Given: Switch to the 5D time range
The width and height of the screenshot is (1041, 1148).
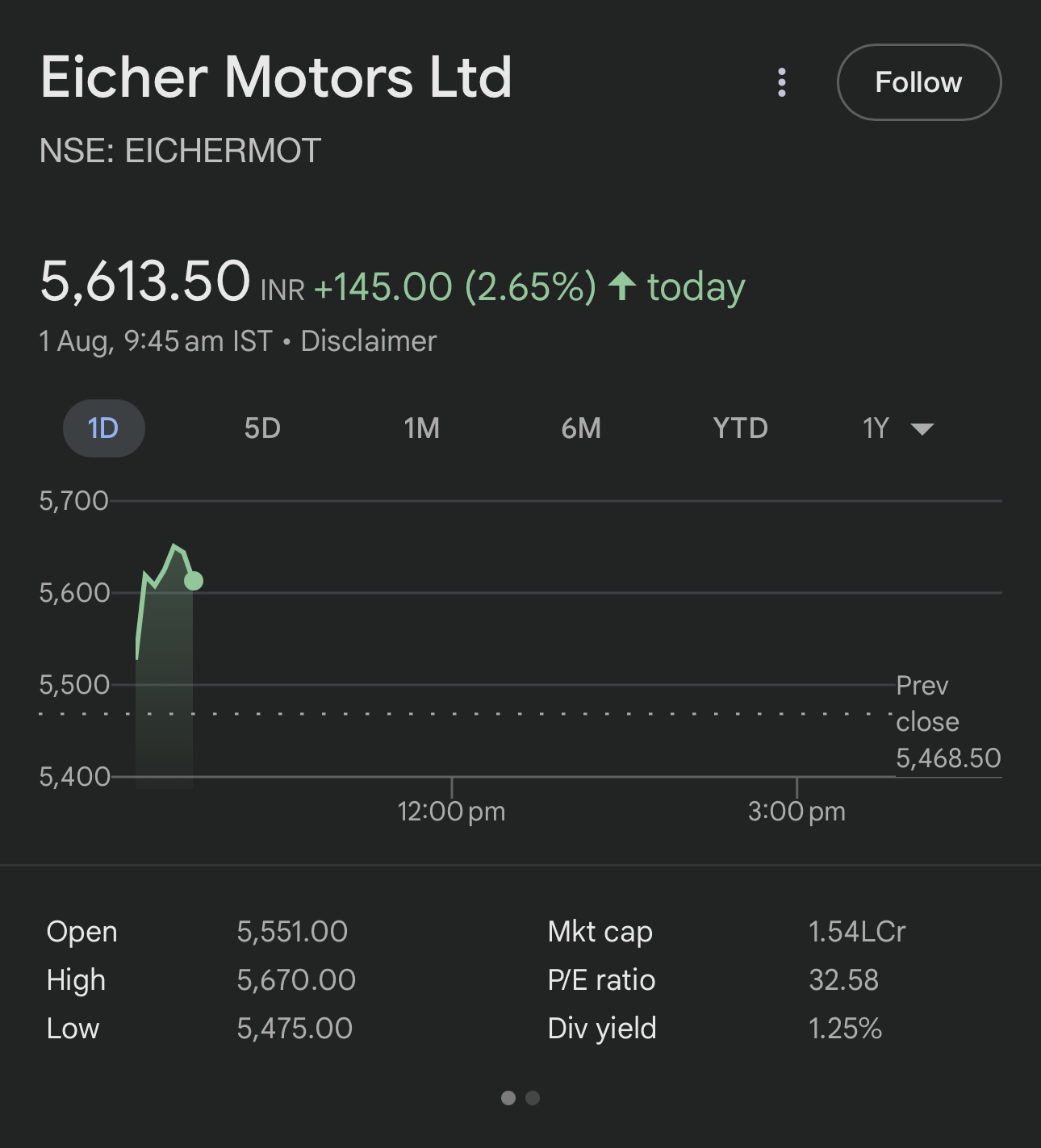Looking at the screenshot, I should point(262,428).
